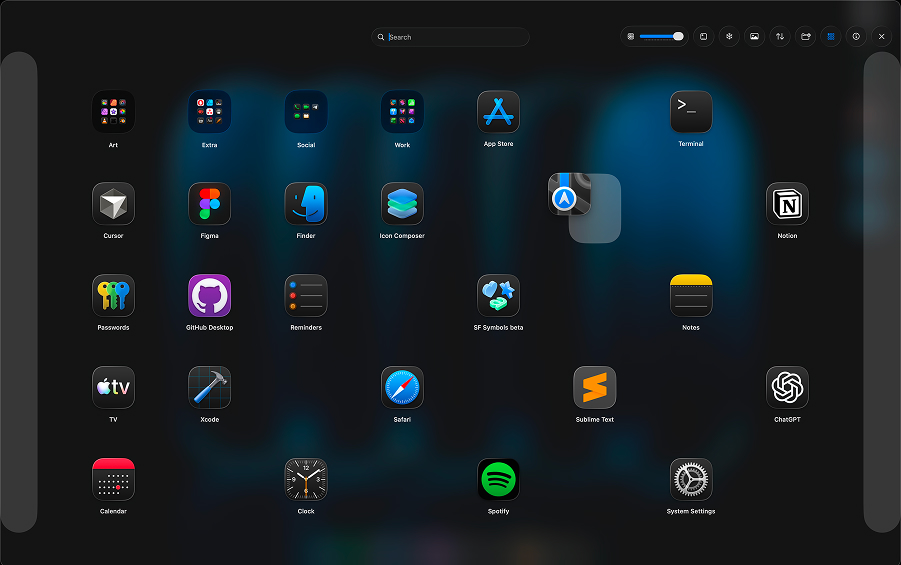This screenshot has width=901, height=565.
Task: Click the snowflake toolbar button
Action: pos(729,36)
